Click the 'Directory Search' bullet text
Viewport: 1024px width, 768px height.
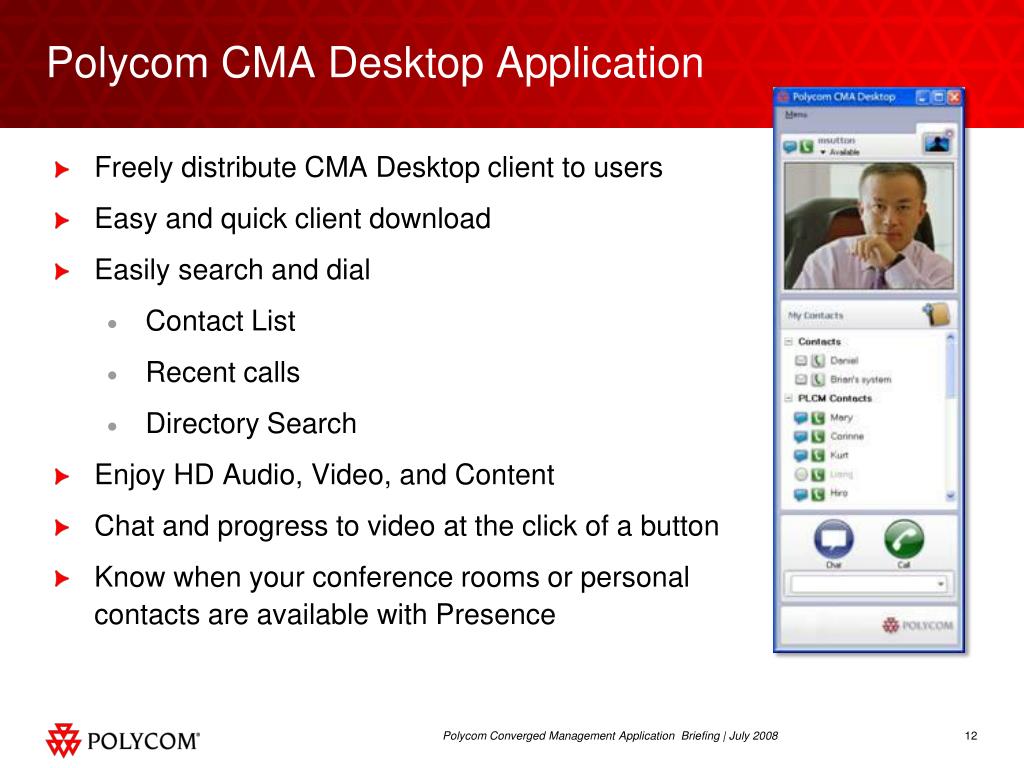click(x=251, y=424)
